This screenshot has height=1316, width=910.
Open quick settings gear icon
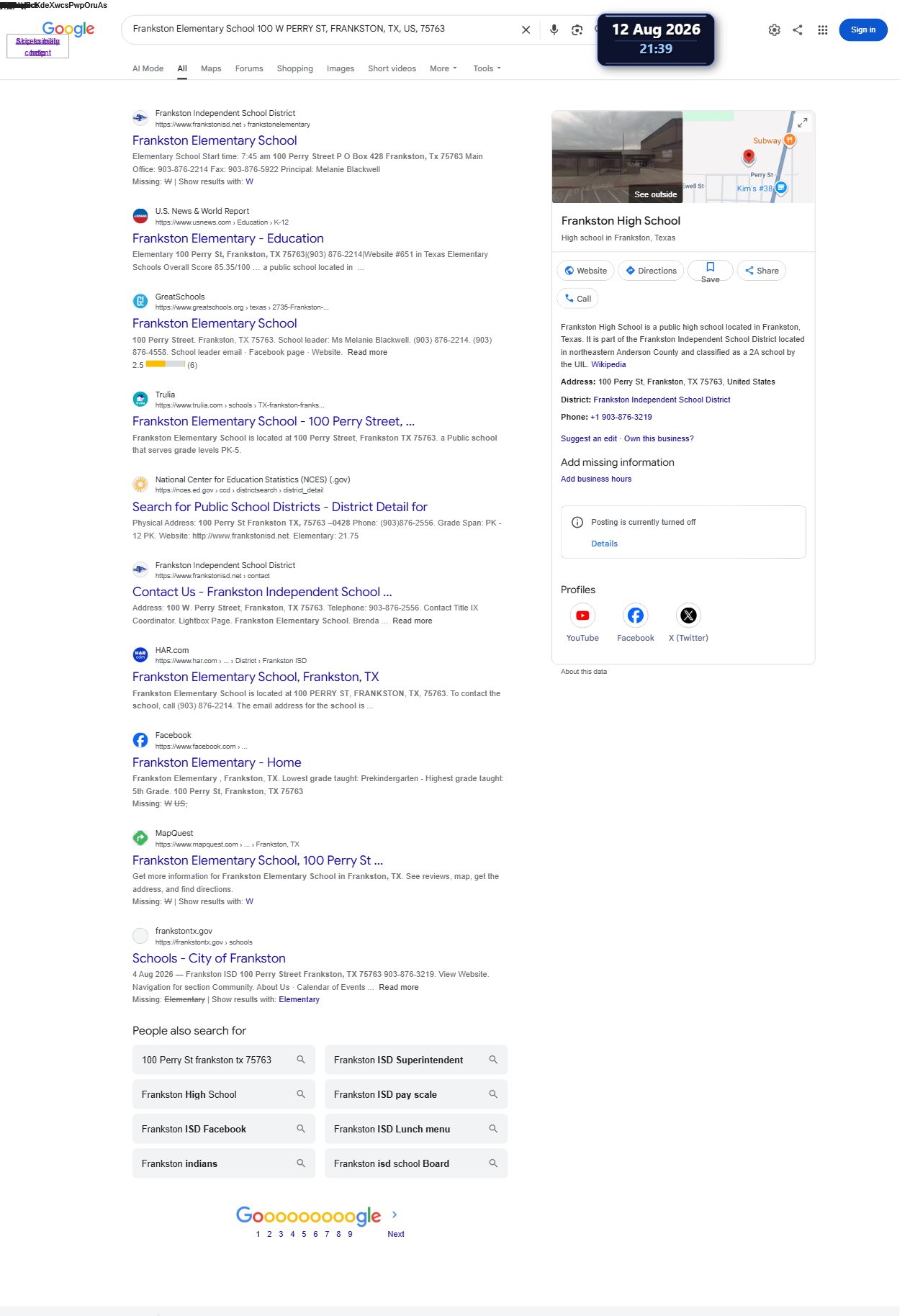(774, 30)
